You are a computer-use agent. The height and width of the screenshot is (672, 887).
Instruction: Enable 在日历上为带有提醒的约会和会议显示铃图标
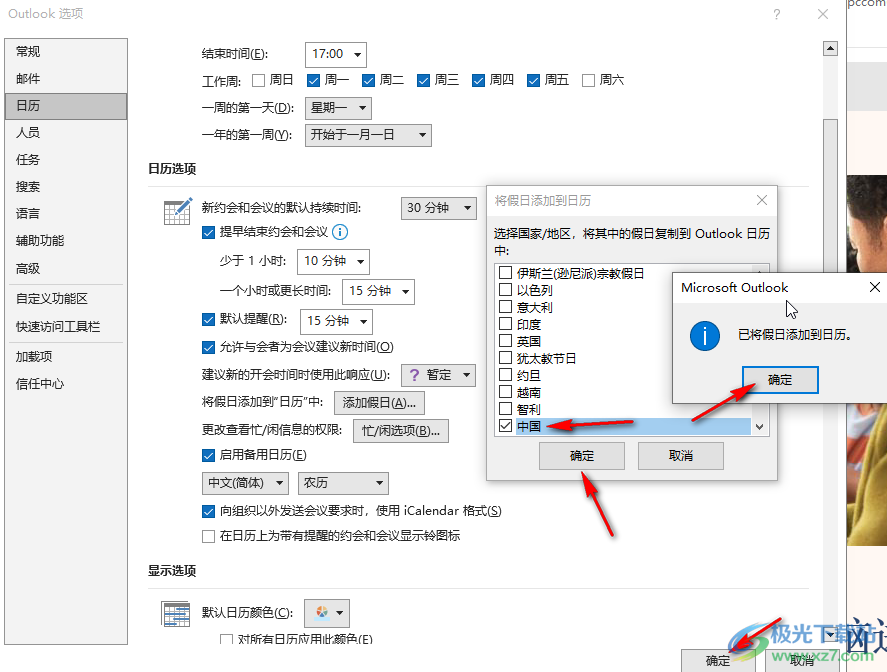pos(208,536)
